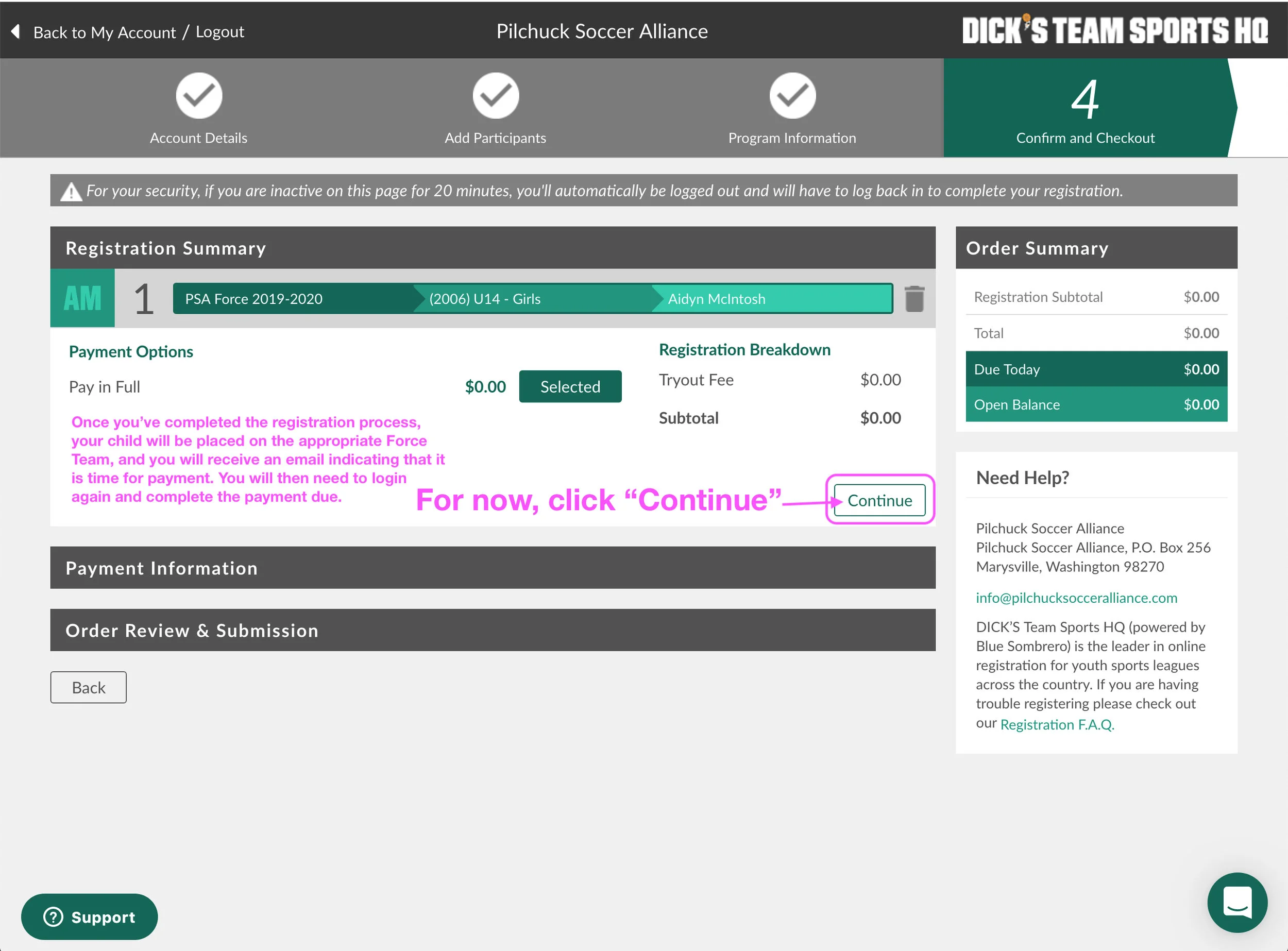
Task: Open the Support help button
Action: 89,917
